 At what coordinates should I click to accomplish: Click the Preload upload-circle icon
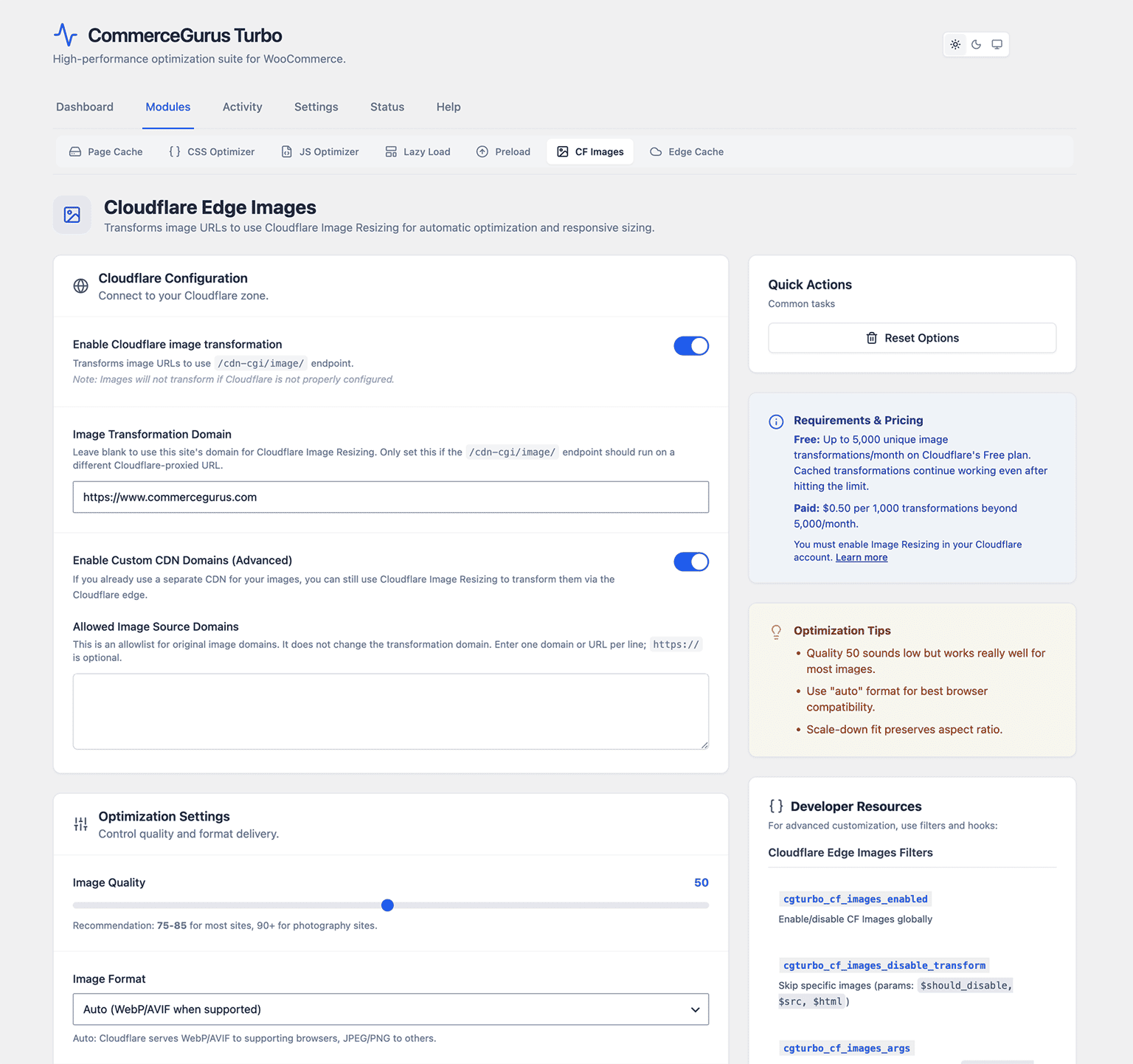tap(482, 151)
